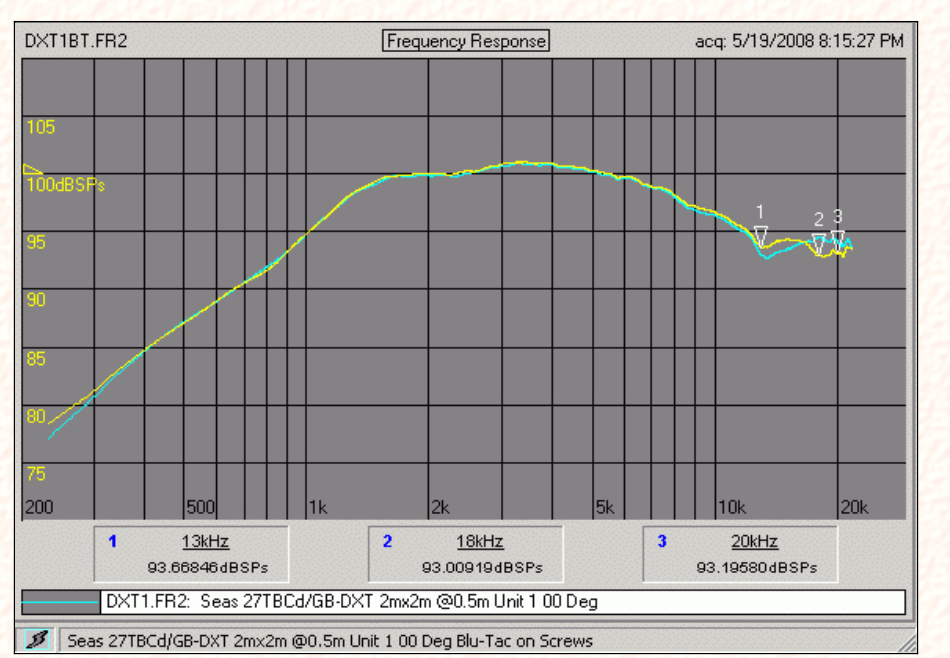Click the blue cursor number 3 label
The image size is (950, 658).
pyautogui.click(x=662, y=541)
